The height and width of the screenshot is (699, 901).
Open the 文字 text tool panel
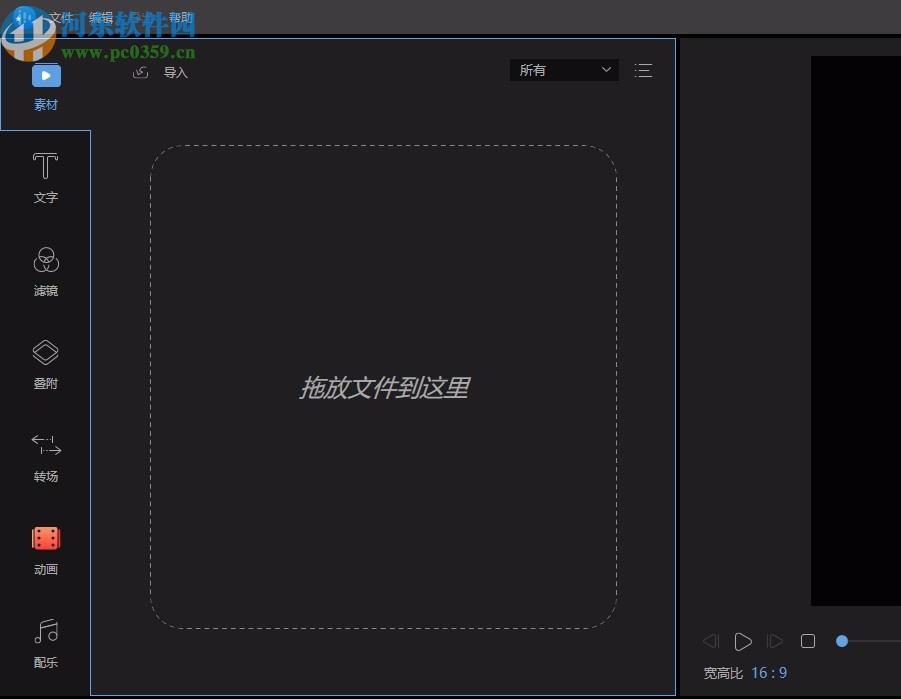46,178
